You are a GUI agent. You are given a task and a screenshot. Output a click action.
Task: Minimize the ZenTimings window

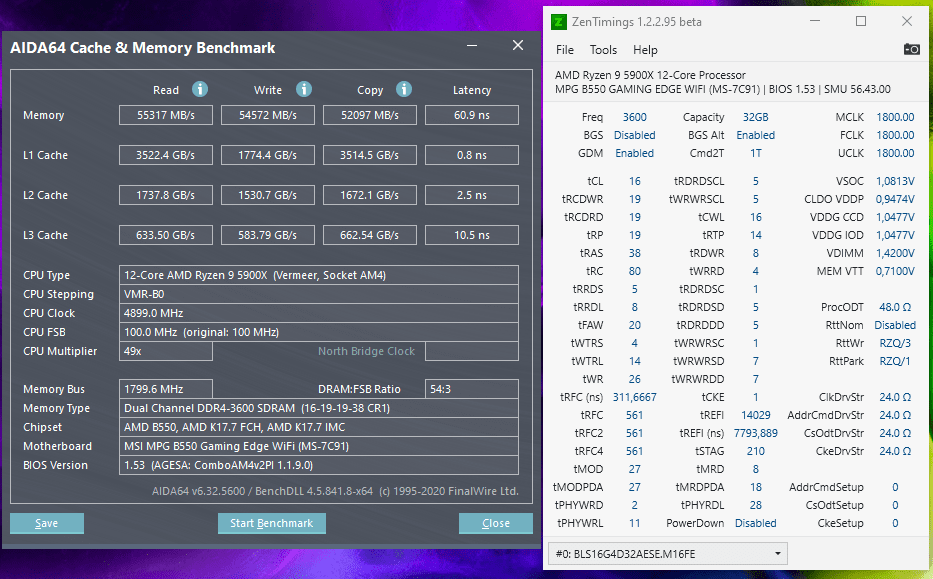[x=815, y=21]
